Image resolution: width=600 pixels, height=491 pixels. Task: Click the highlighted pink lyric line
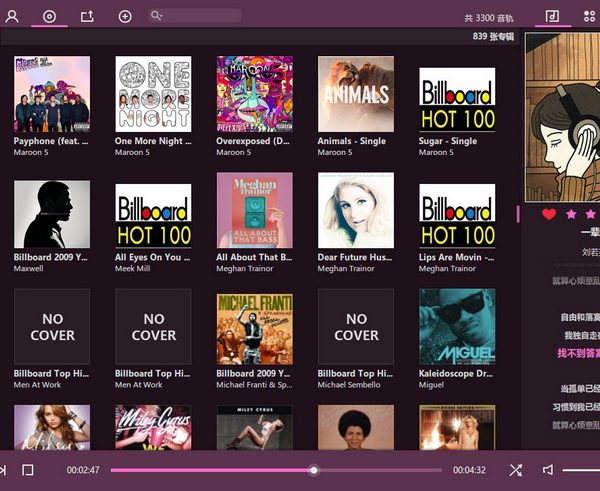pos(579,353)
